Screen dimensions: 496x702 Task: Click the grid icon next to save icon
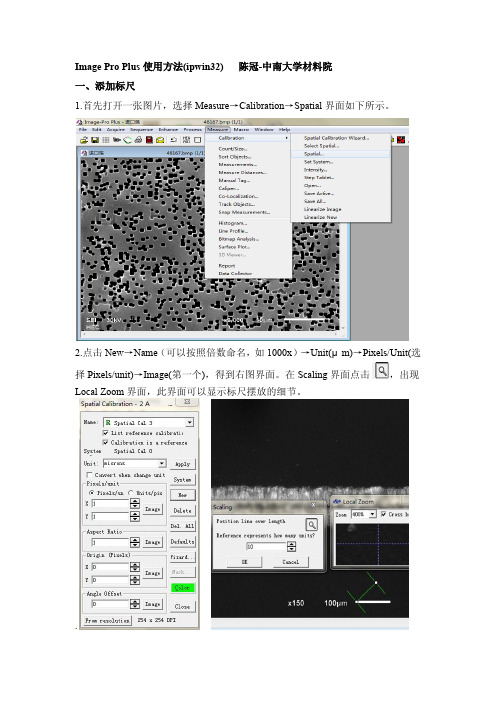tap(106, 140)
